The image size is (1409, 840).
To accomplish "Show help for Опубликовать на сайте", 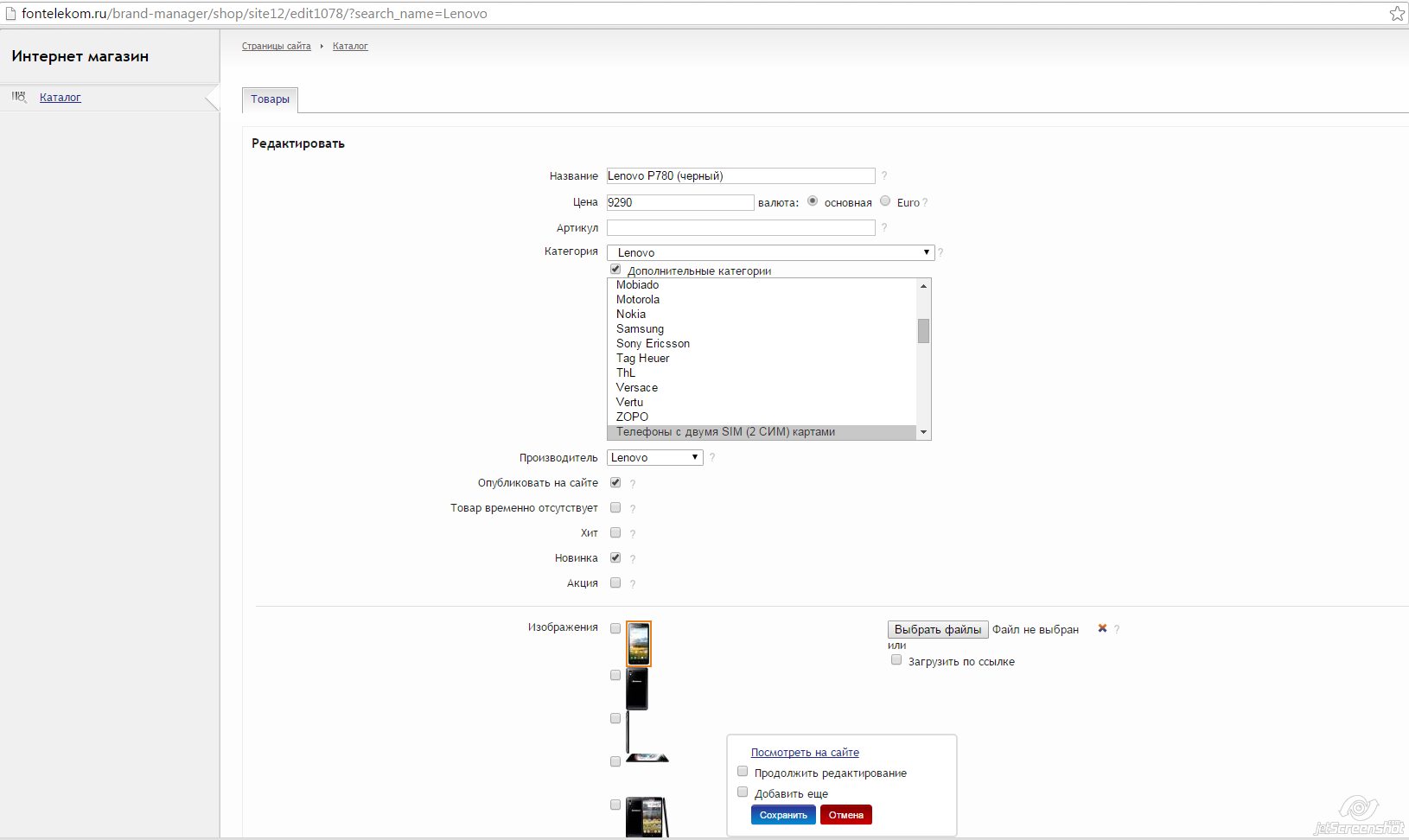I will coord(633,483).
